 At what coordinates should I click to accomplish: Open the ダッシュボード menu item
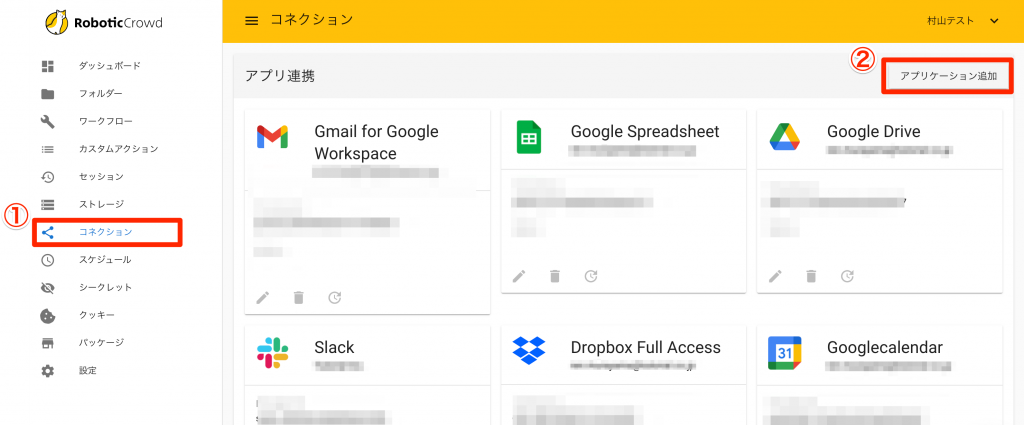[110, 66]
